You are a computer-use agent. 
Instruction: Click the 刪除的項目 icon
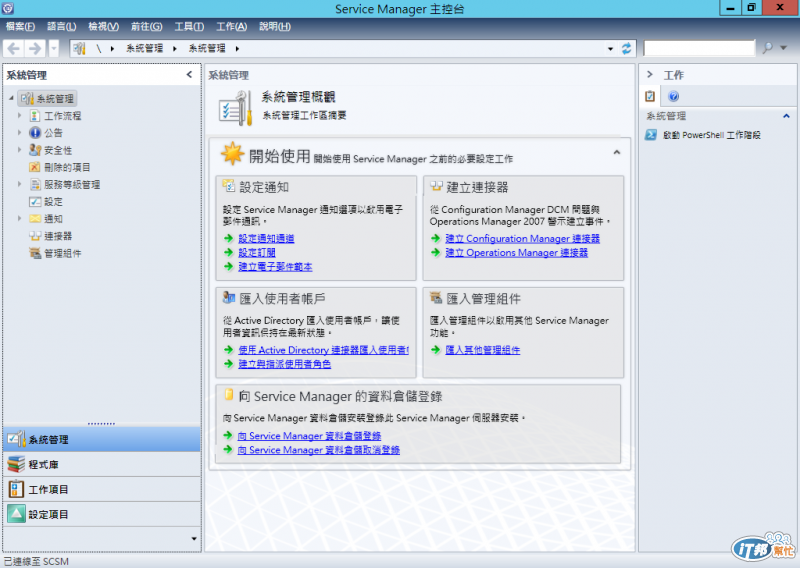[x=35, y=167]
